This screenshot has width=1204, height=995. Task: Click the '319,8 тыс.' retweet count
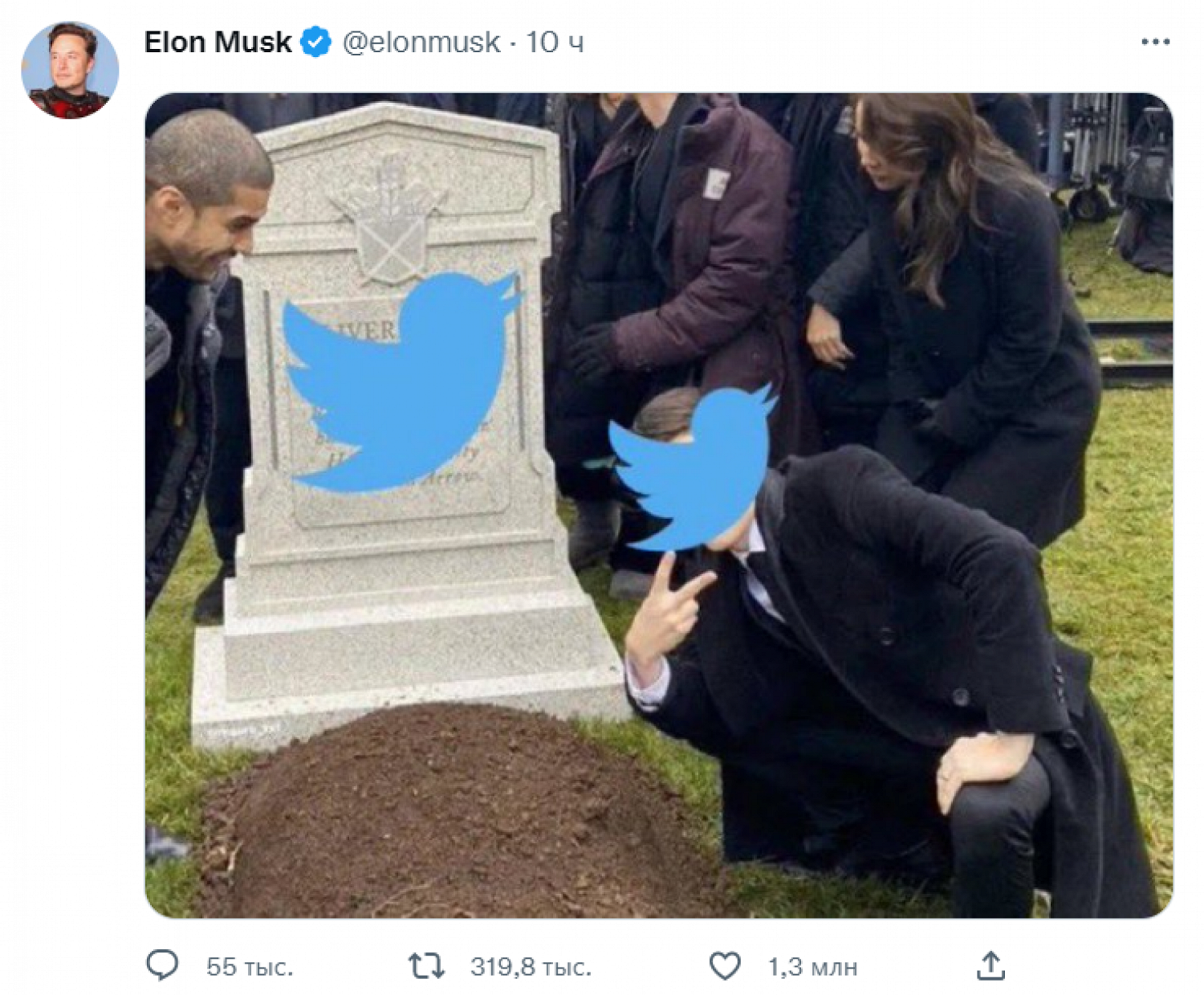[531, 967]
